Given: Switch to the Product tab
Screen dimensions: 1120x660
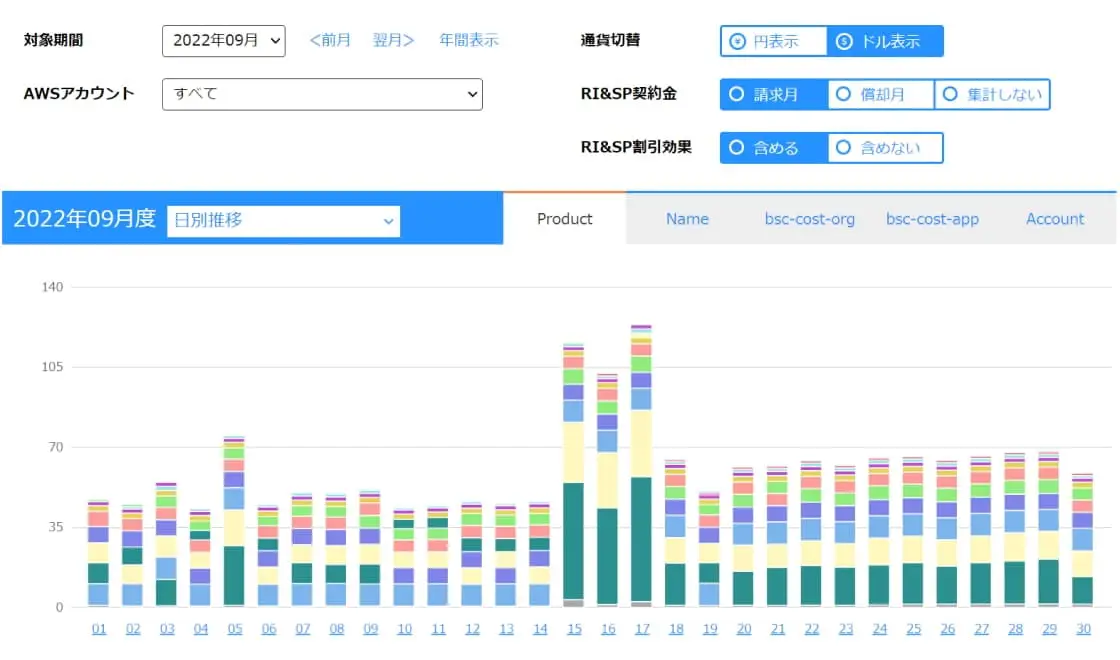Looking at the screenshot, I should click(x=564, y=219).
